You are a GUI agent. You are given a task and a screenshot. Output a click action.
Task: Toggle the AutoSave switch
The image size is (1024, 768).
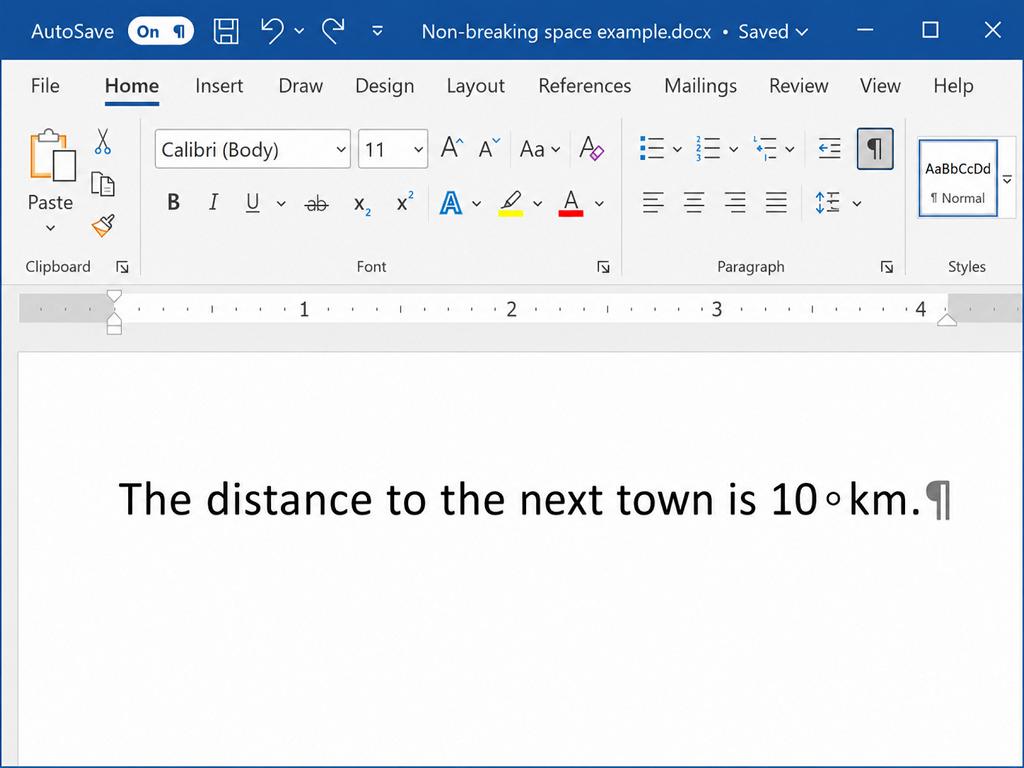point(161,31)
